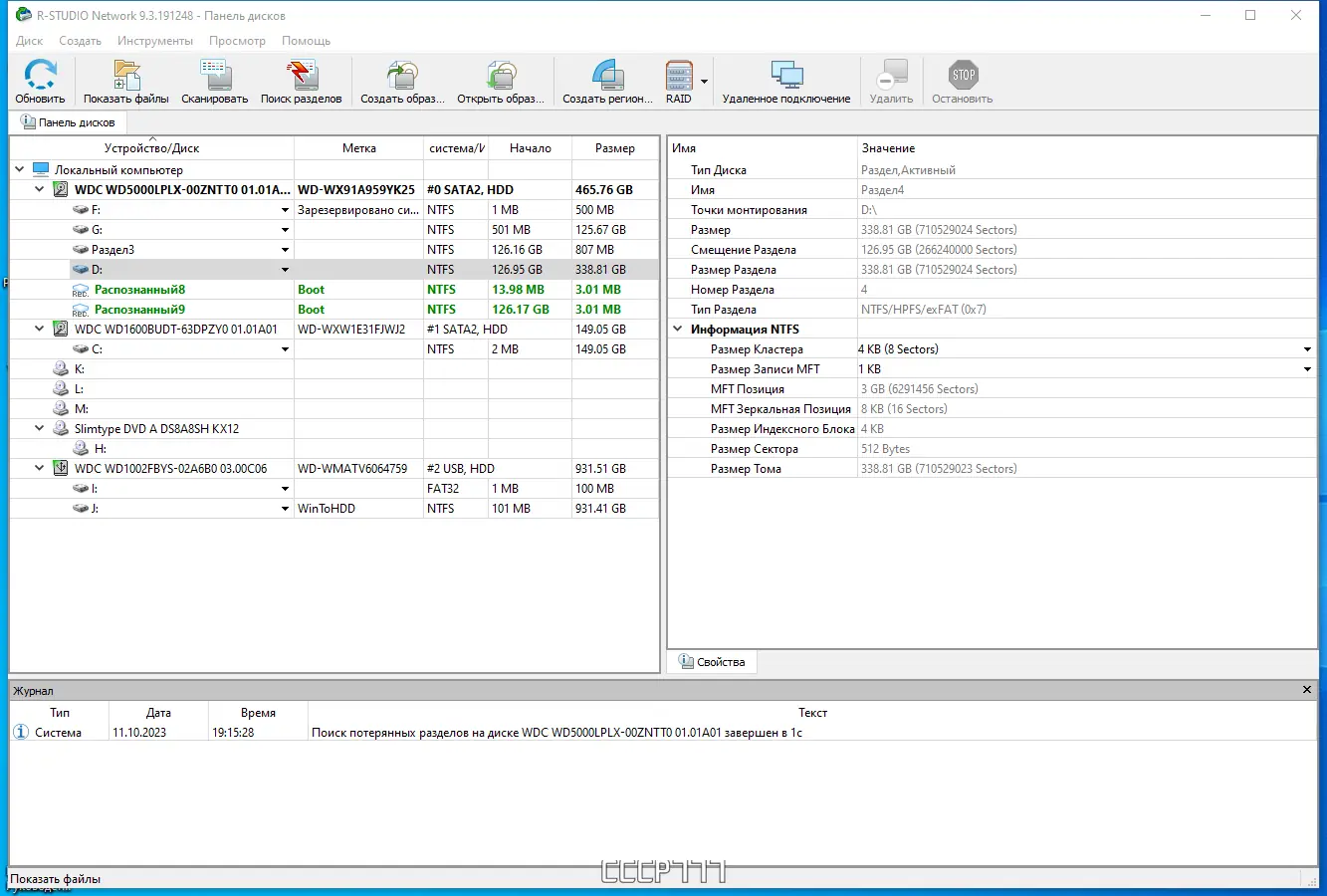Screen dimensions: 1327x896
Task: Switch to the Свойства tab
Action: tap(712, 662)
